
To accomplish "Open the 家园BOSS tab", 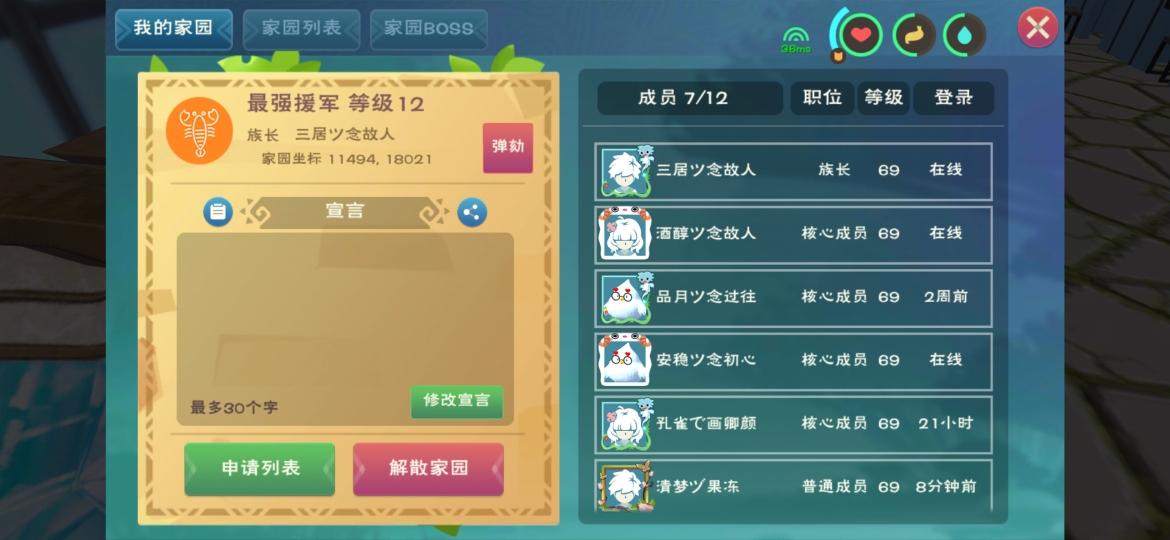I will pos(429,29).
